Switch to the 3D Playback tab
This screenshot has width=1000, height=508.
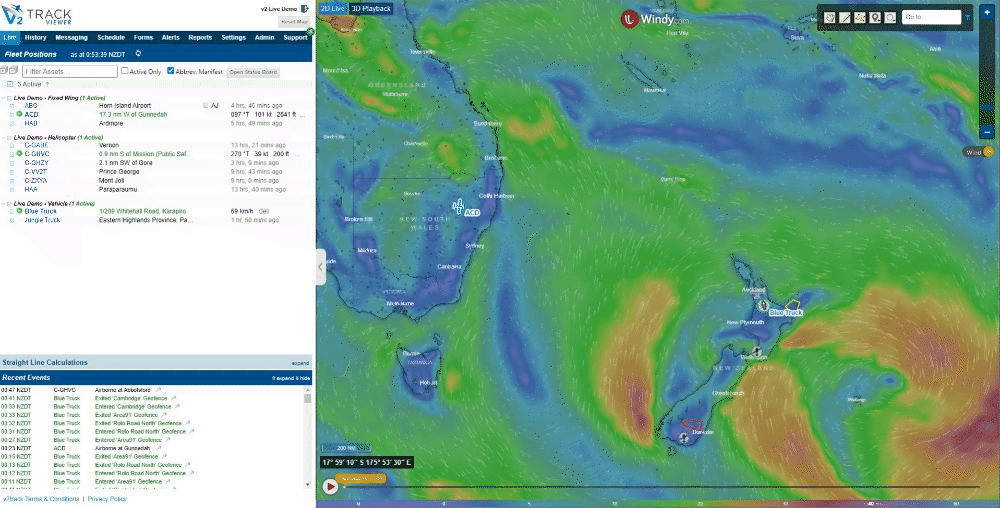tap(371, 8)
